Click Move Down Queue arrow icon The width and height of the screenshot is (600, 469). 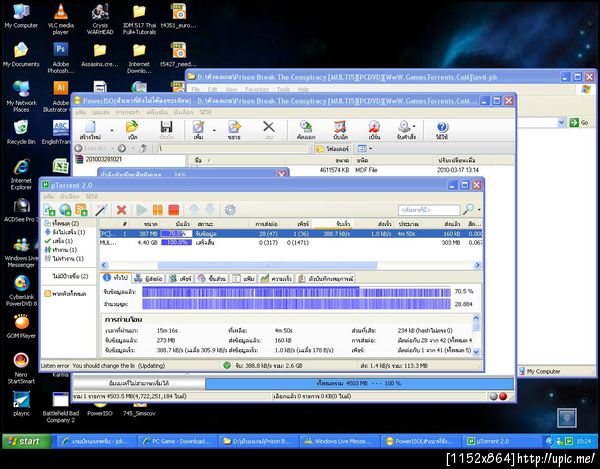click(210, 210)
